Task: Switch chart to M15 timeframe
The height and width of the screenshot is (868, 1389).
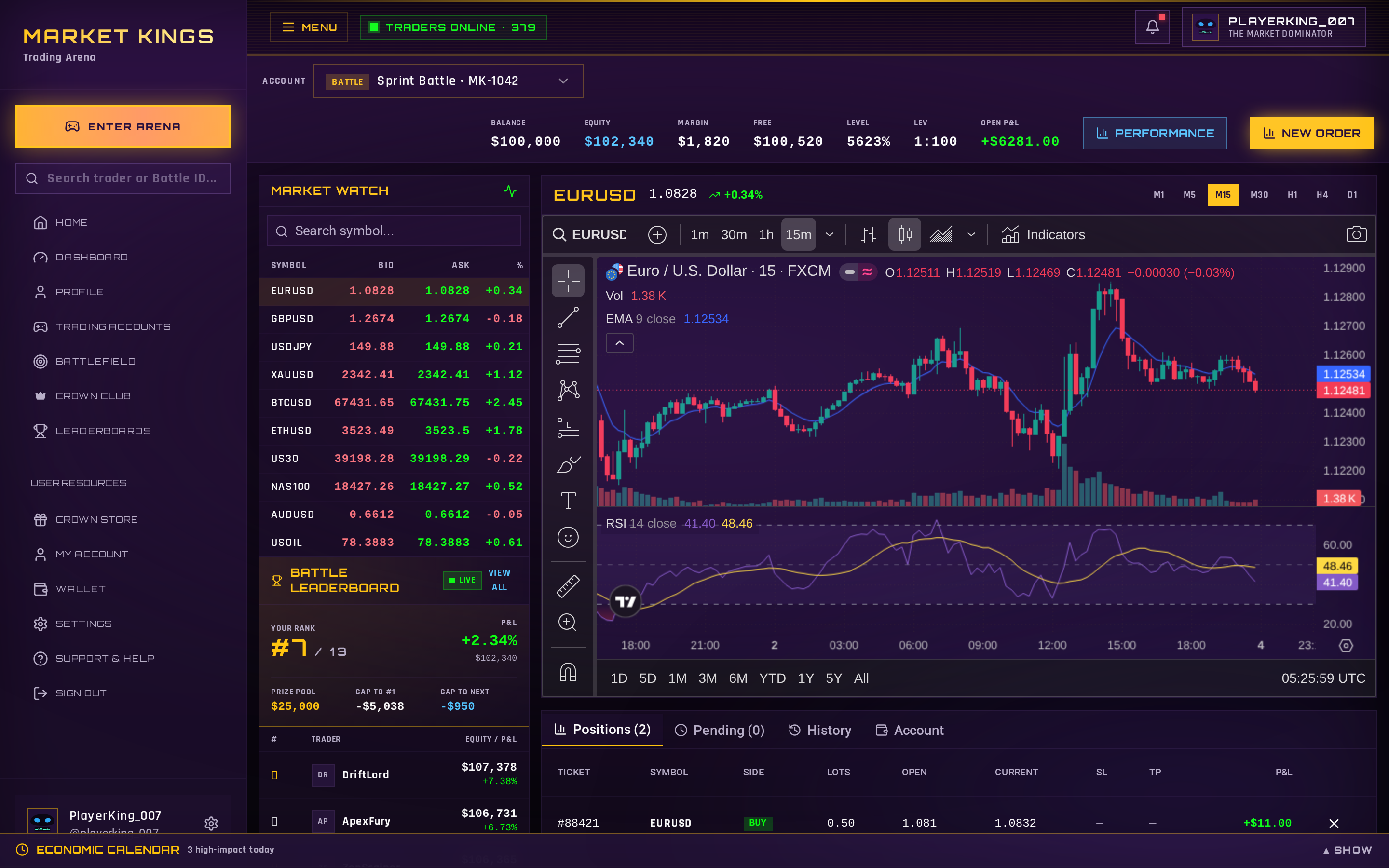Action: point(1223,195)
